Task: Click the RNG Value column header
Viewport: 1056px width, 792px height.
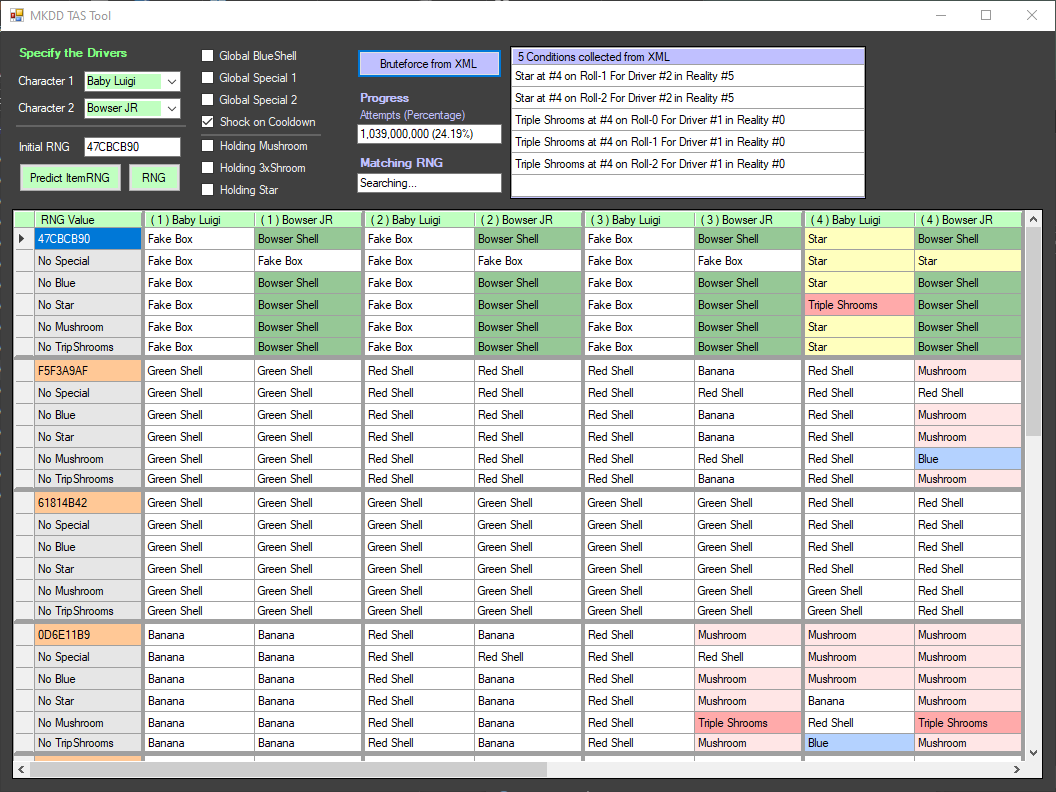Action: (x=88, y=219)
